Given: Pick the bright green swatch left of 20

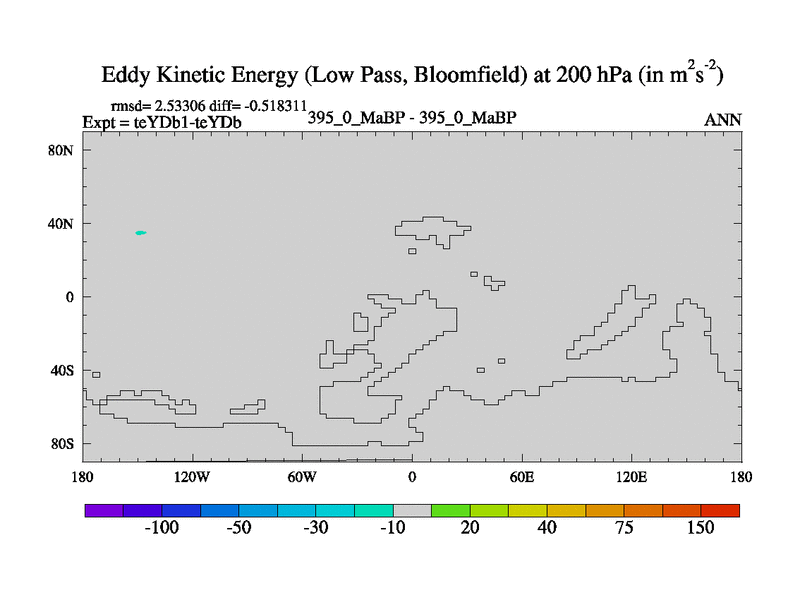Looking at the screenshot, I should coord(450,510).
